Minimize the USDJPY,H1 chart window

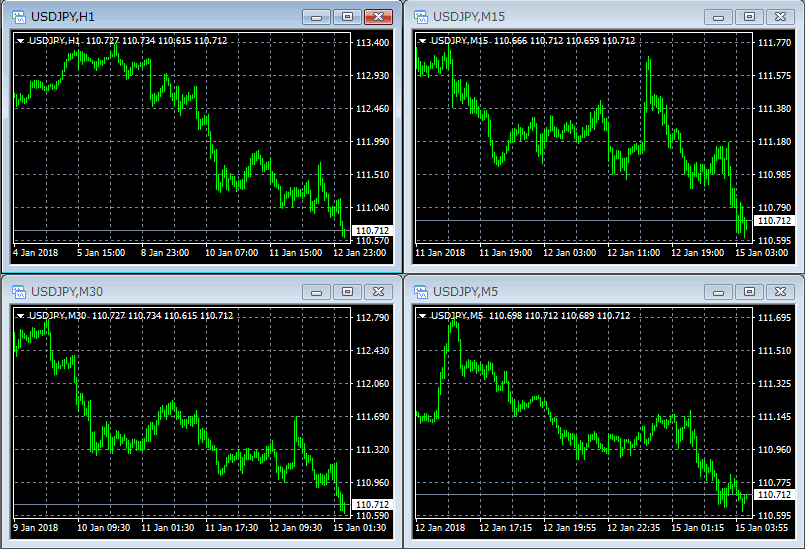pos(316,17)
